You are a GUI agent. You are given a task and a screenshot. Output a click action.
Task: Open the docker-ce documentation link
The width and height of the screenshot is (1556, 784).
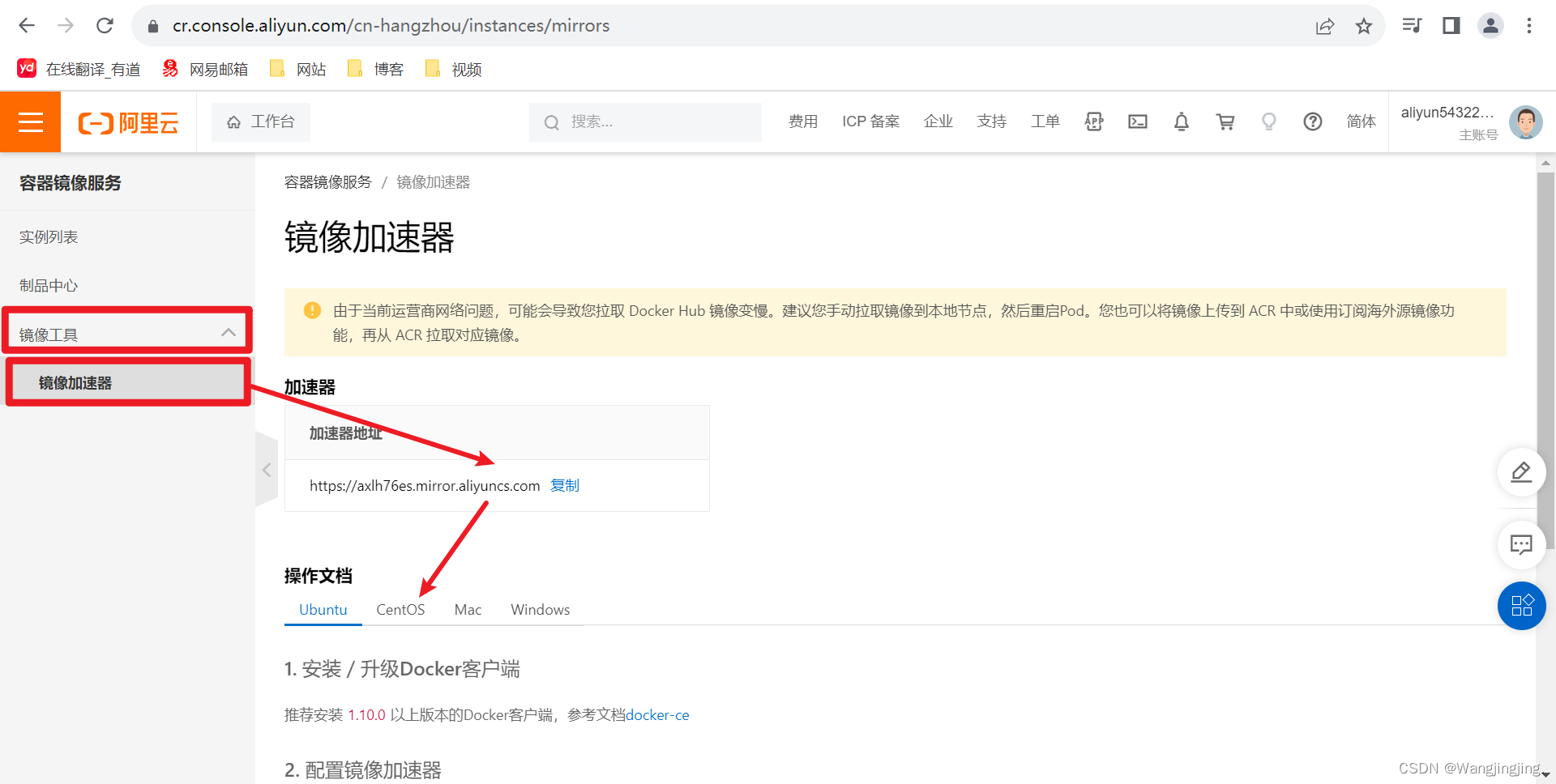pos(657,715)
